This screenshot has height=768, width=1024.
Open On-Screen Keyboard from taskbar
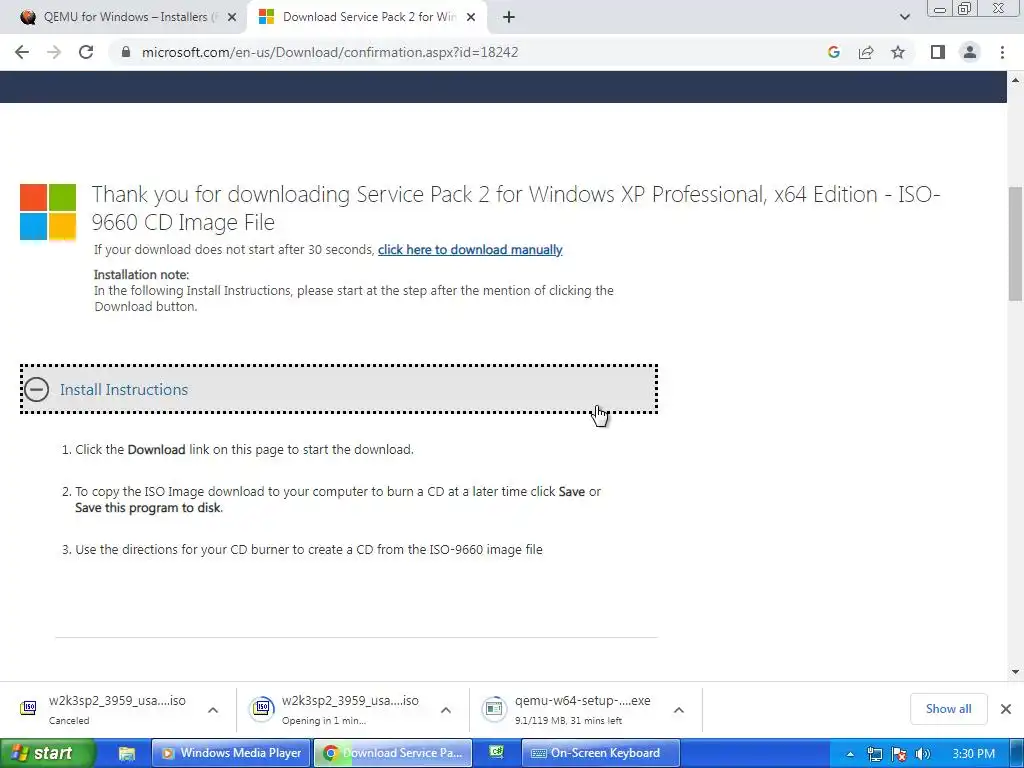601,753
